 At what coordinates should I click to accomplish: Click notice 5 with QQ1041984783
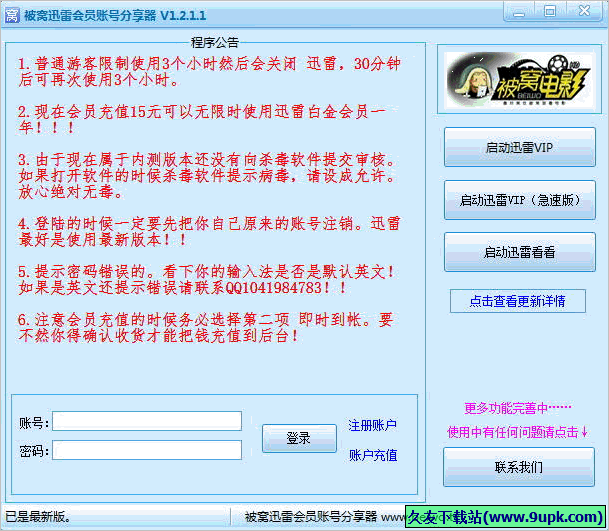pyautogui.click(x=206, y=280)
